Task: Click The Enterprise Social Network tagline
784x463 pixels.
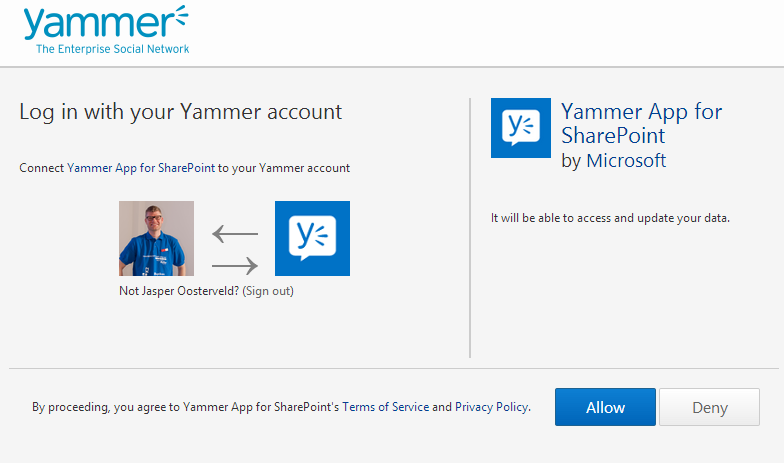Action: 112,49
